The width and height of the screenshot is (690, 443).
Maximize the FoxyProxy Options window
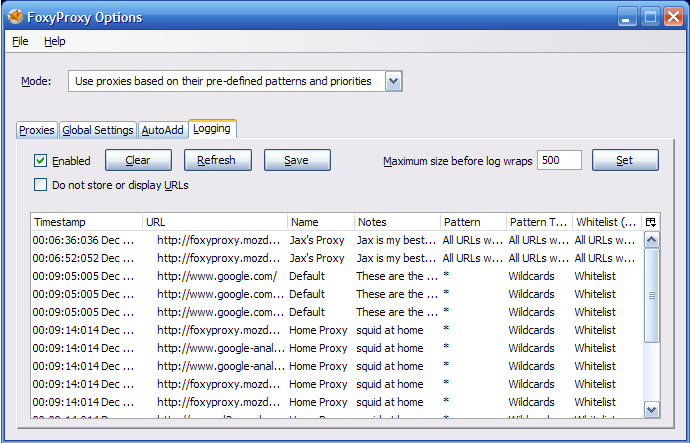[x=650, y=17]
